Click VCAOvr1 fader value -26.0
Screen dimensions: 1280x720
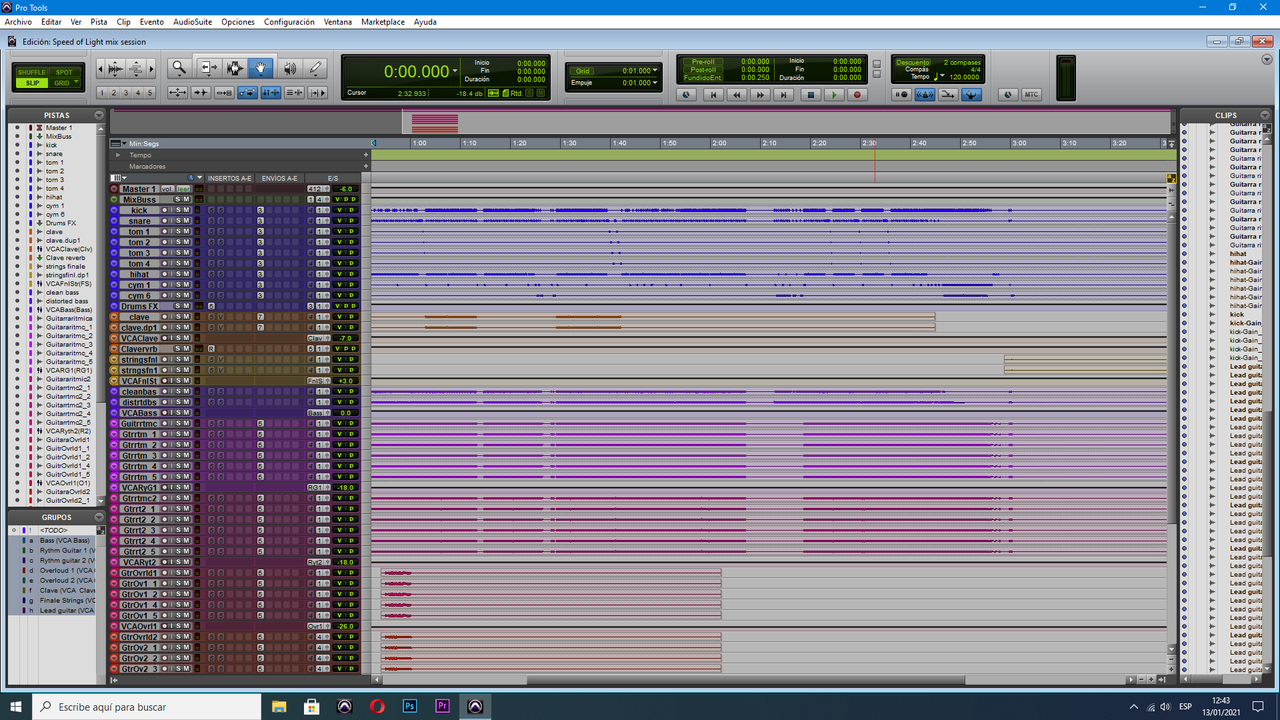tap(345, 625)
